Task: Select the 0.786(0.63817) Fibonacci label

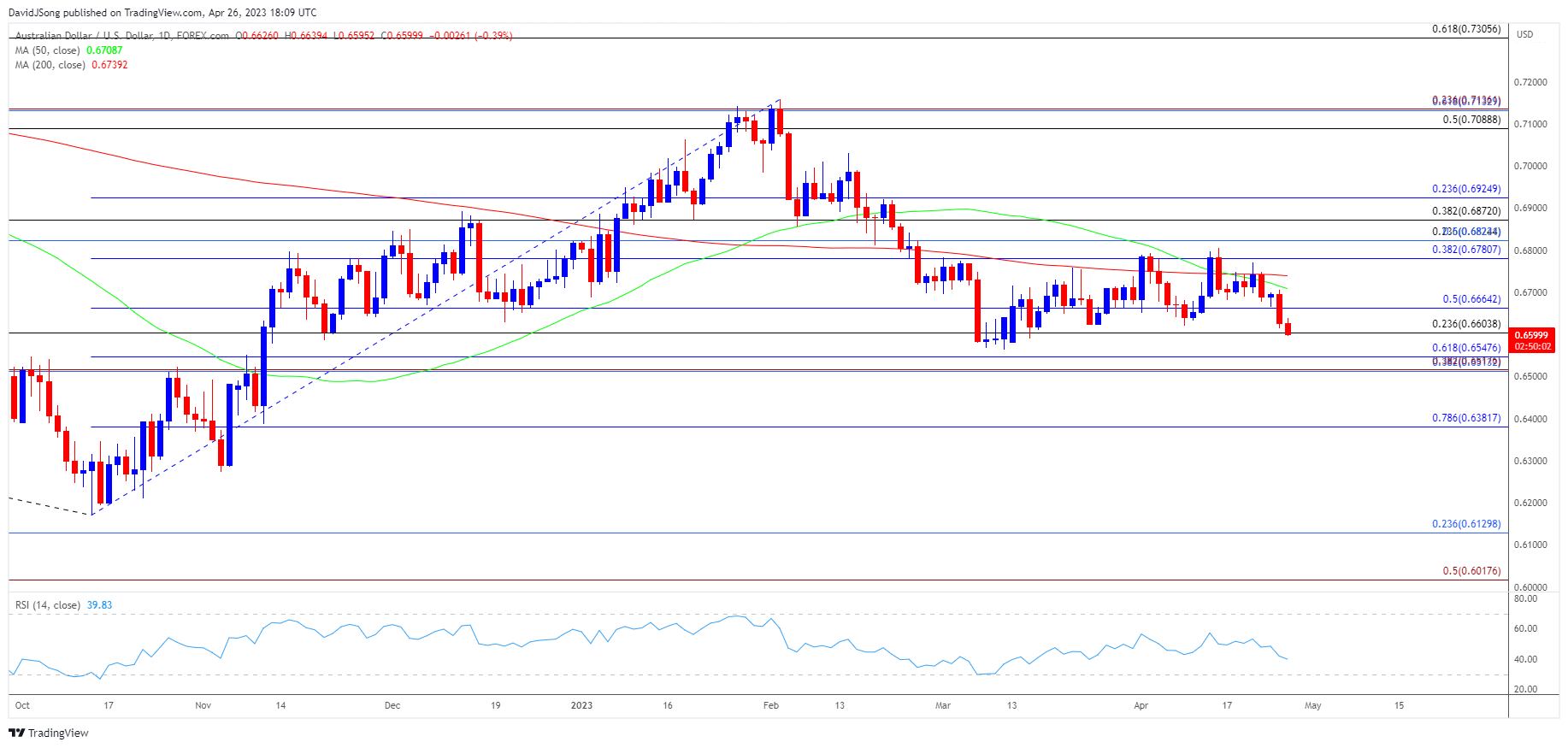Action: pos(1466,418)
